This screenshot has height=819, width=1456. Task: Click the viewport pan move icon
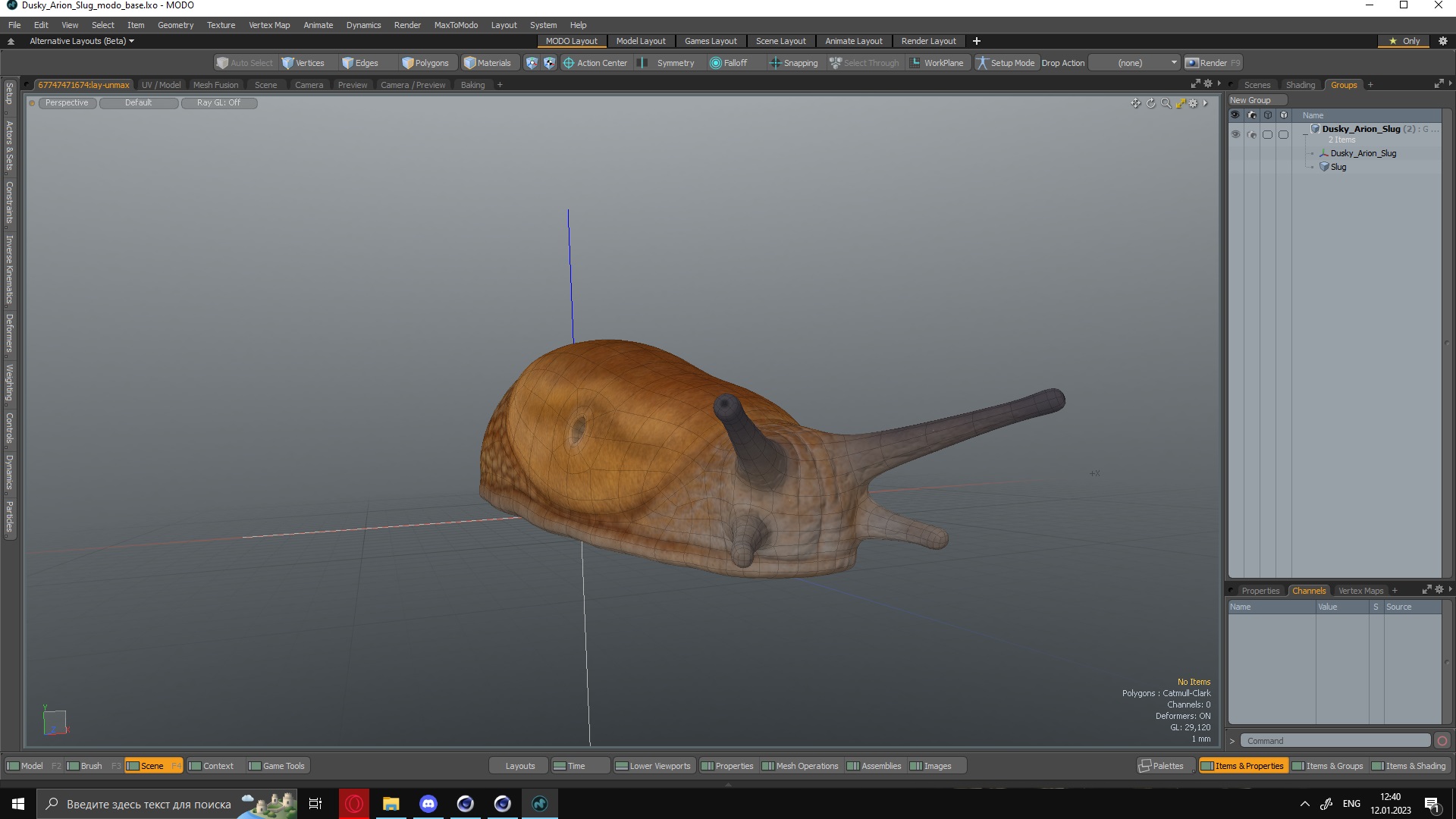tap(1135, 103)
